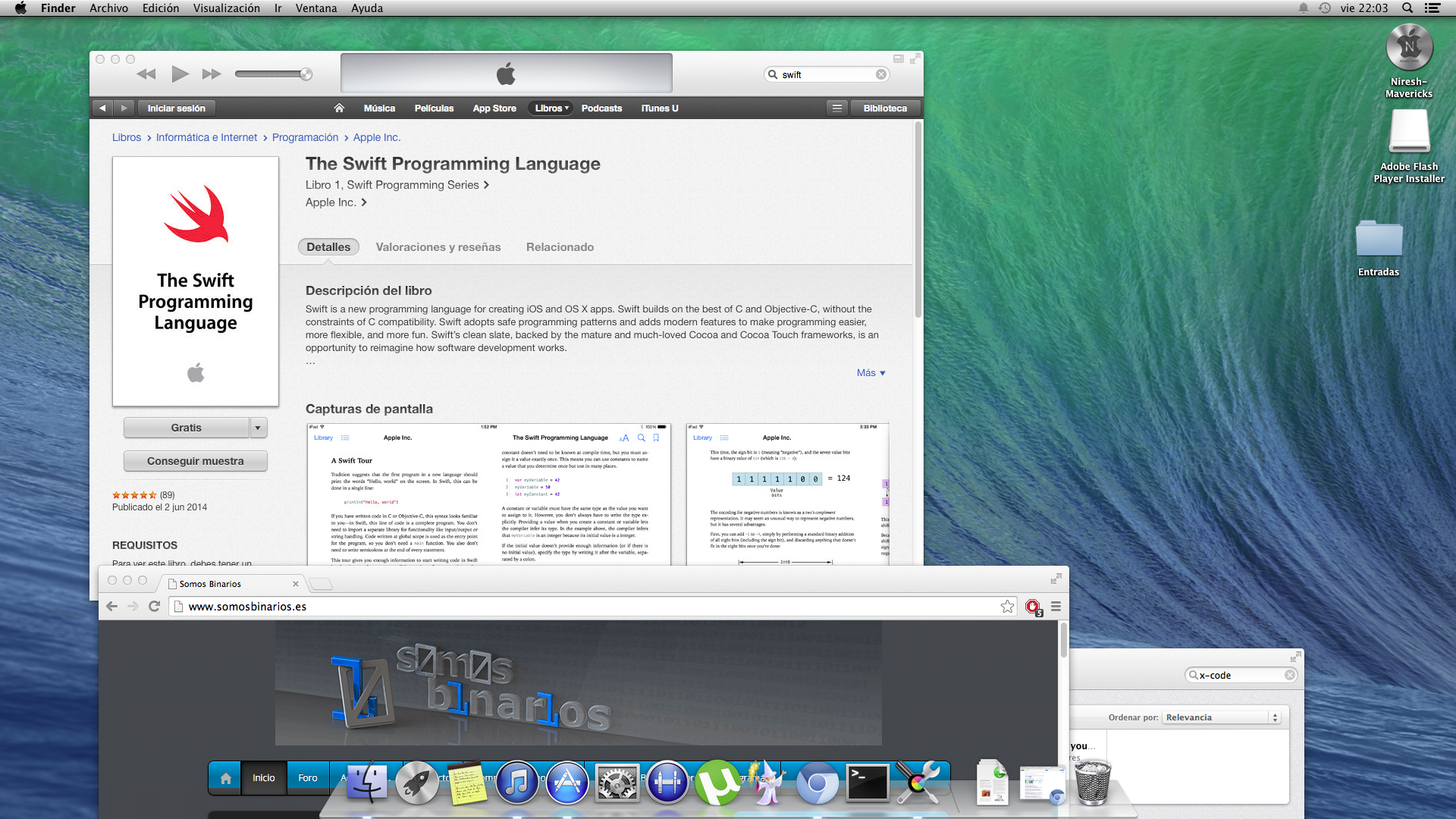Click Iniciar sesión button
Viewport: 1456px width, 819px height.
point(177,108)
